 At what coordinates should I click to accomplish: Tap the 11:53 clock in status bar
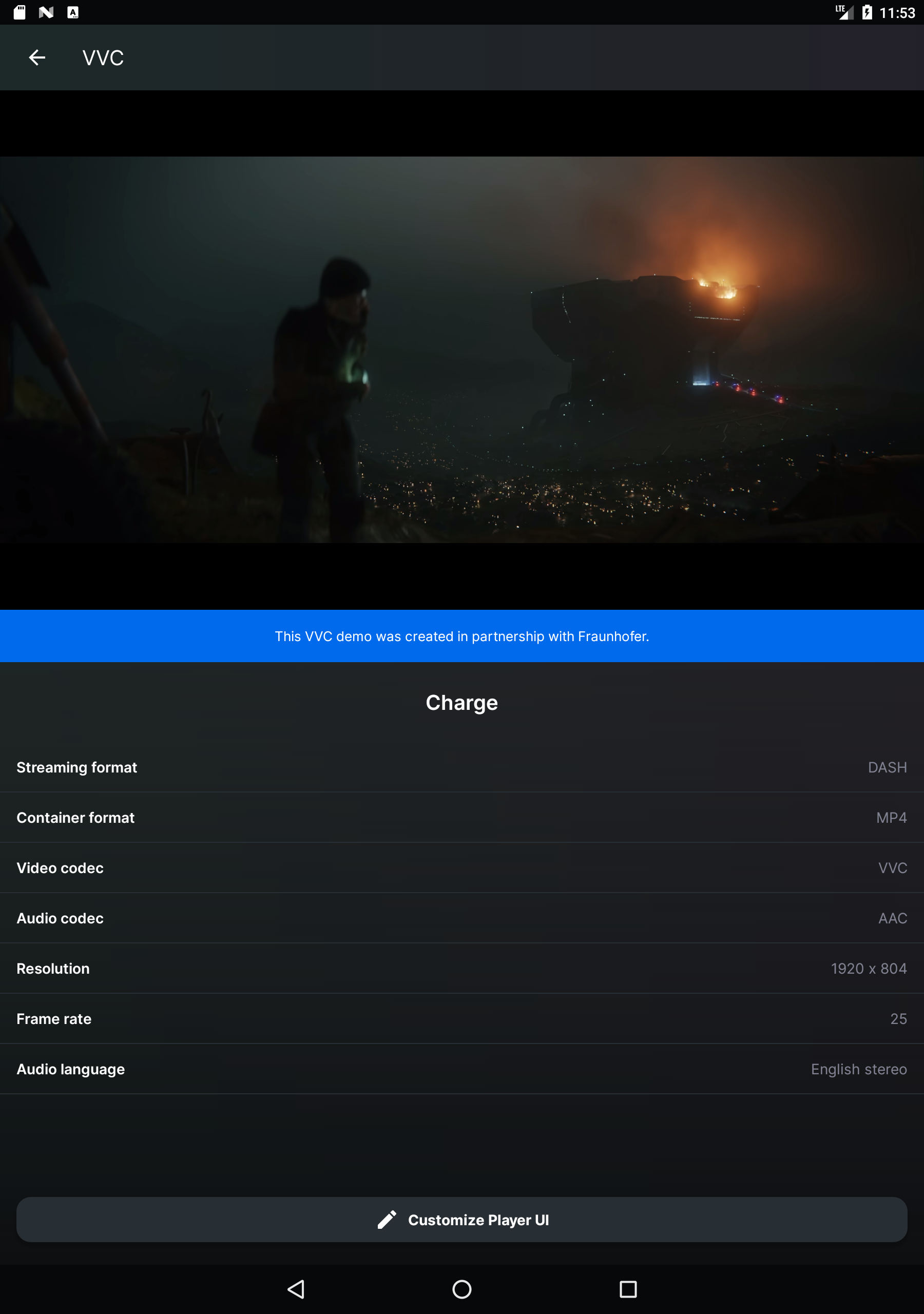(x=897, y=13)
